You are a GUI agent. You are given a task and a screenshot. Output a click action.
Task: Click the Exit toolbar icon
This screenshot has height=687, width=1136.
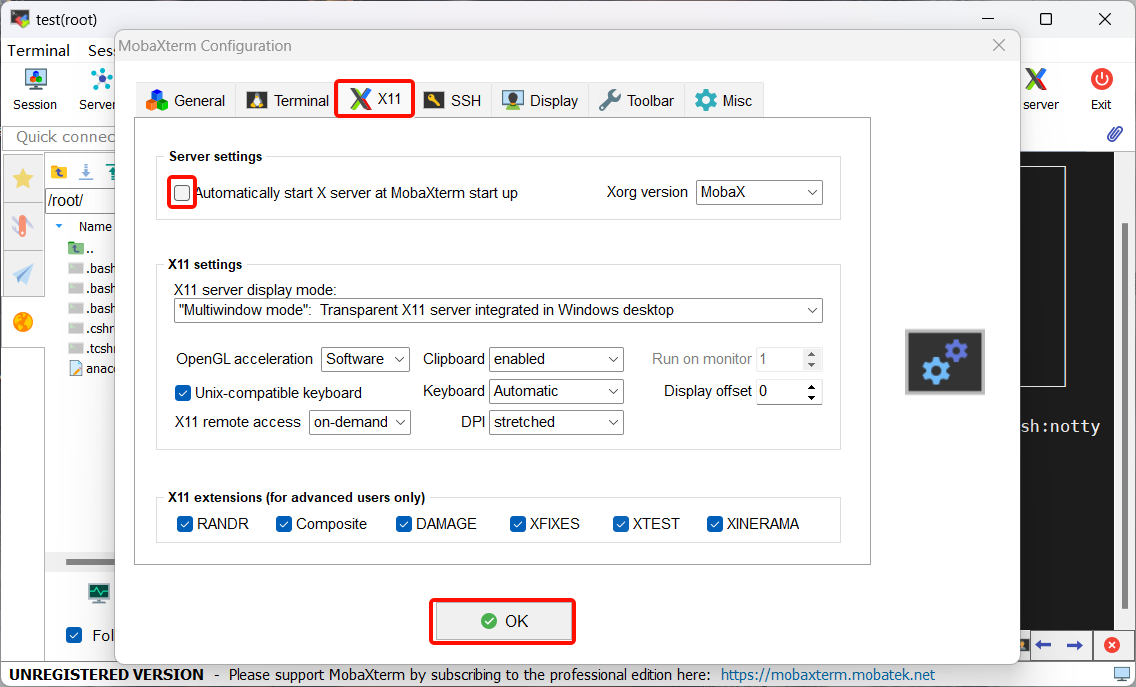pos(1101,90)
